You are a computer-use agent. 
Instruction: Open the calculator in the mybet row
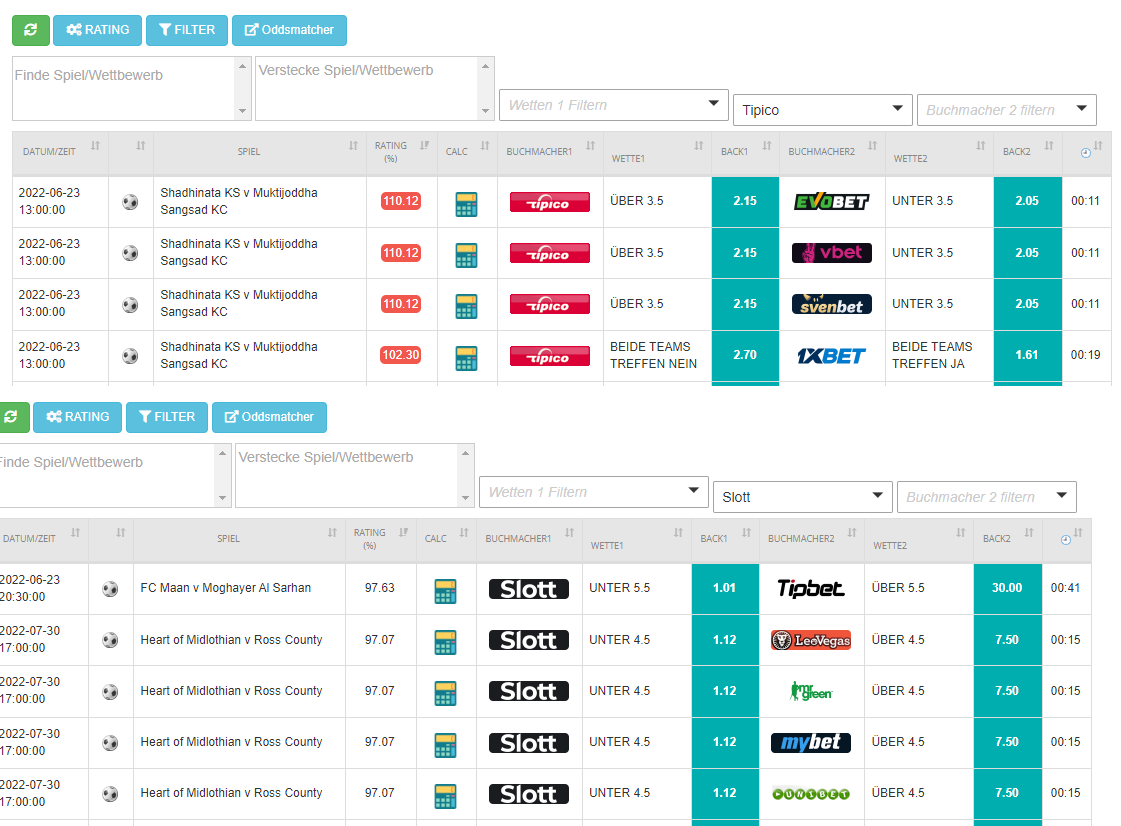click(x=445, y=745)
